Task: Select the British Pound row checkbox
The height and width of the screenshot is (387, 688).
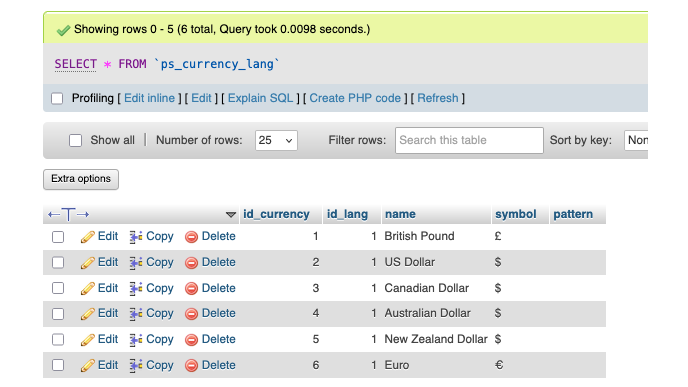Action: tap(58, 237)
